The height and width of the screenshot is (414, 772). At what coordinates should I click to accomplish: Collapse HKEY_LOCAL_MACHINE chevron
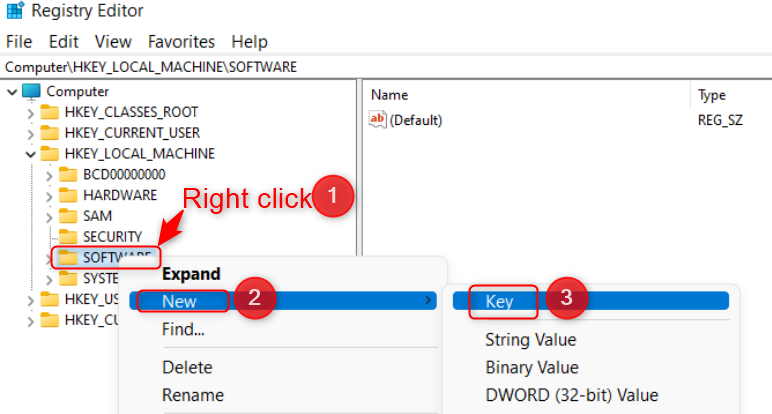point(31,154)
